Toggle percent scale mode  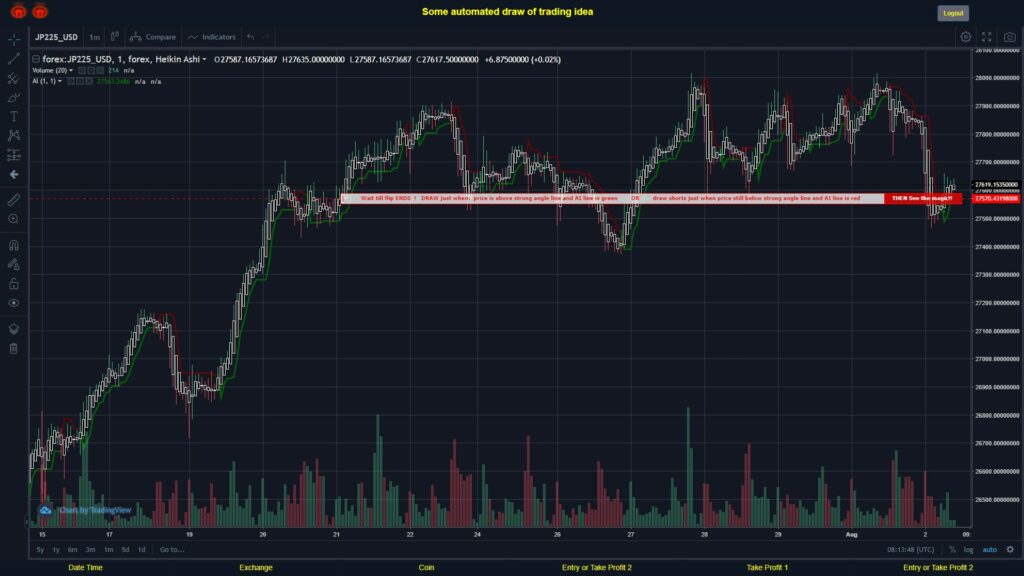[952, 550]
